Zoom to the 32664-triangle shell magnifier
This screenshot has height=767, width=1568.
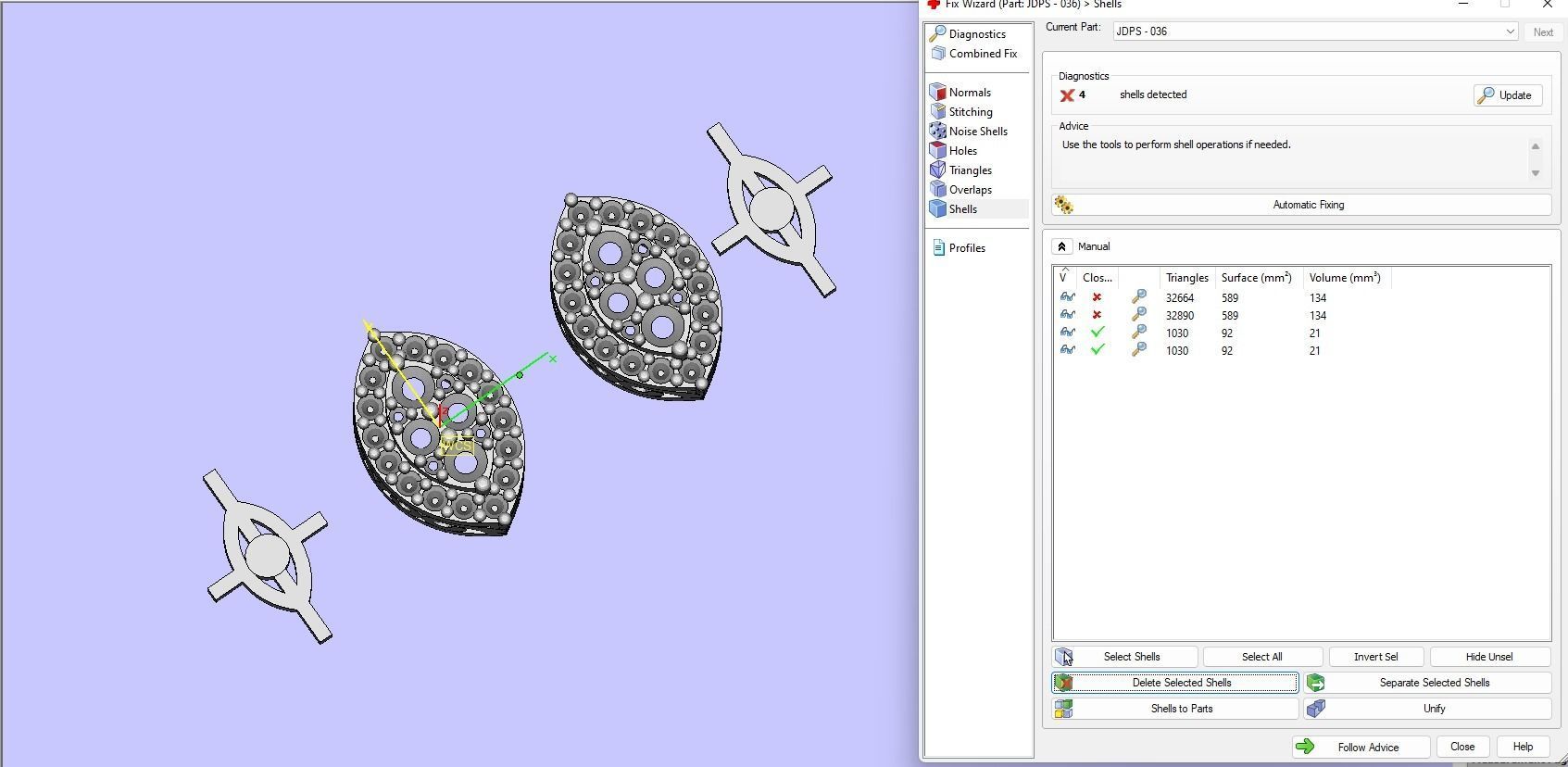[x=1138, y=297]
